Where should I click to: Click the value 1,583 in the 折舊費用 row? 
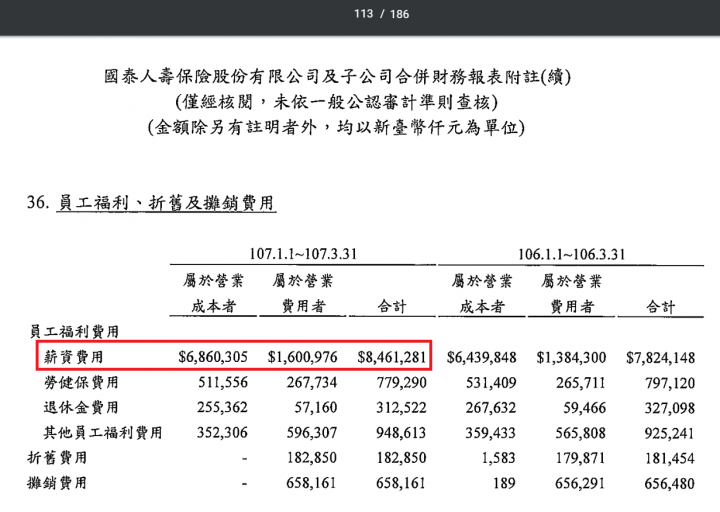(499, 458)
